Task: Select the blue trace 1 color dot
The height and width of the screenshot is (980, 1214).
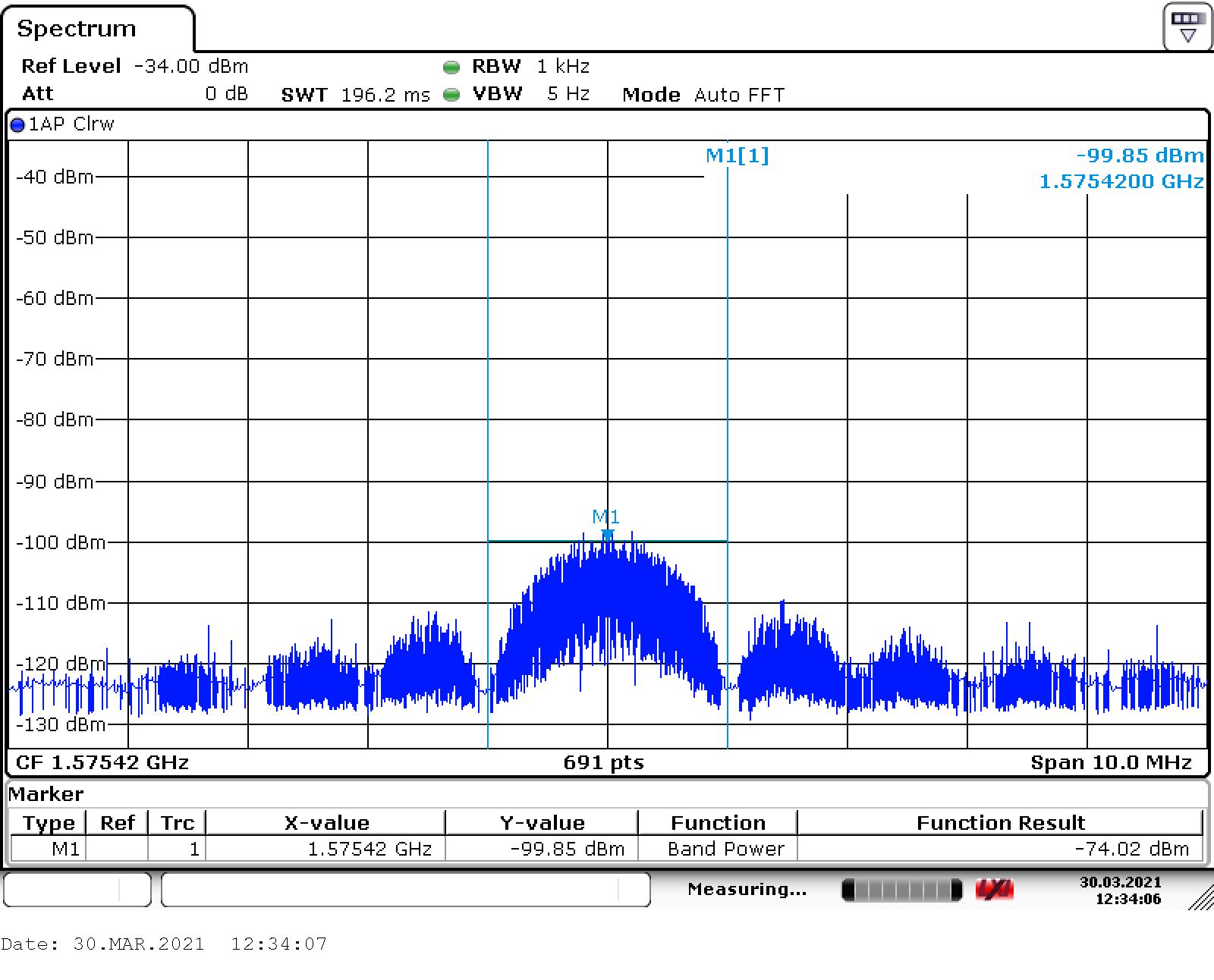Action: tap(17, 125)
